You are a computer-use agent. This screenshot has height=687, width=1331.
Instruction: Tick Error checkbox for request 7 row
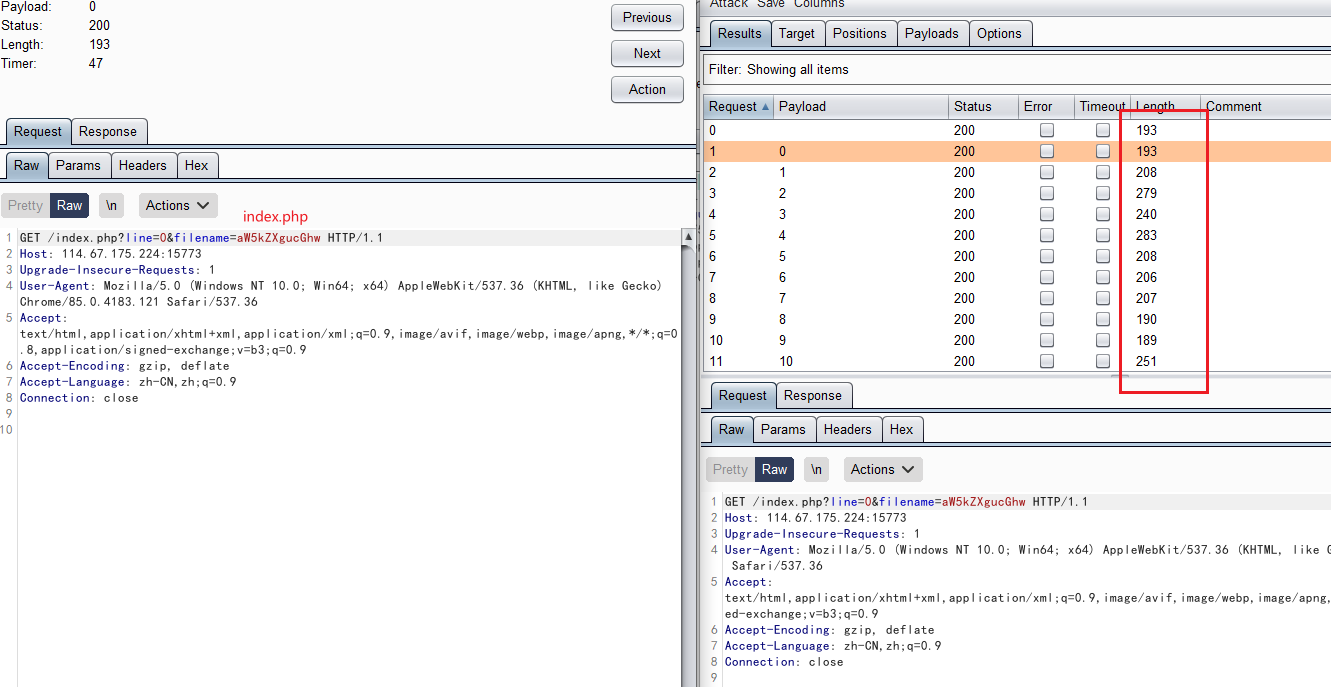pyautogui.click(x=1047, y=277)
